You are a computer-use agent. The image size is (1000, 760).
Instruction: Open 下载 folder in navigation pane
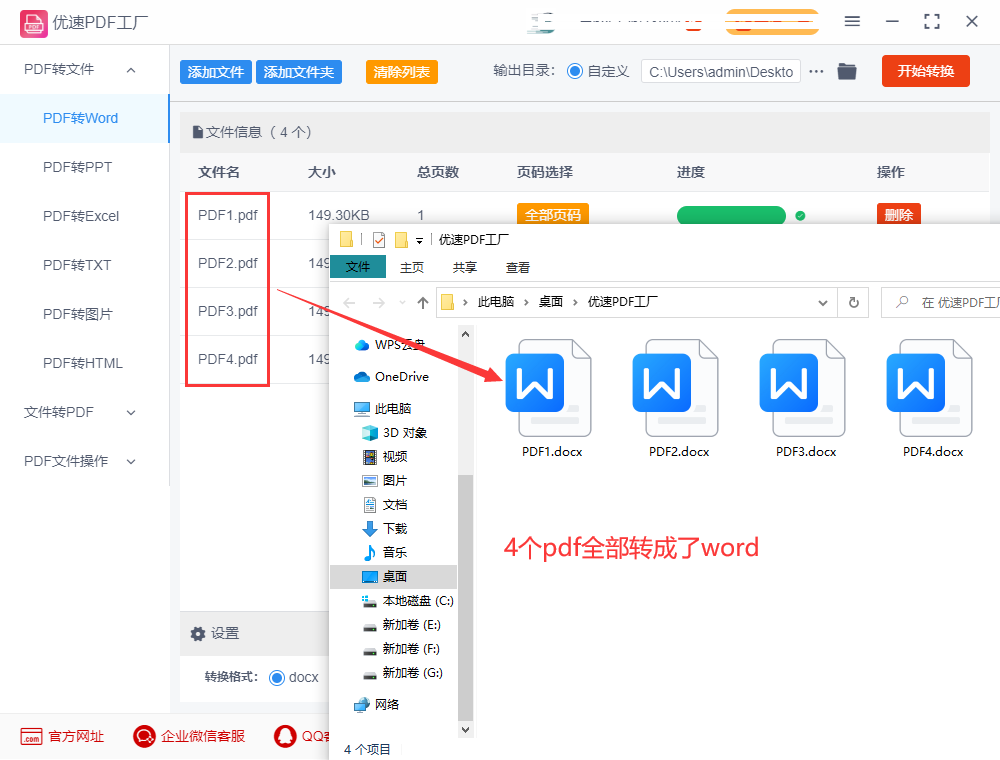pyautogui.click(x=385, y=529)
